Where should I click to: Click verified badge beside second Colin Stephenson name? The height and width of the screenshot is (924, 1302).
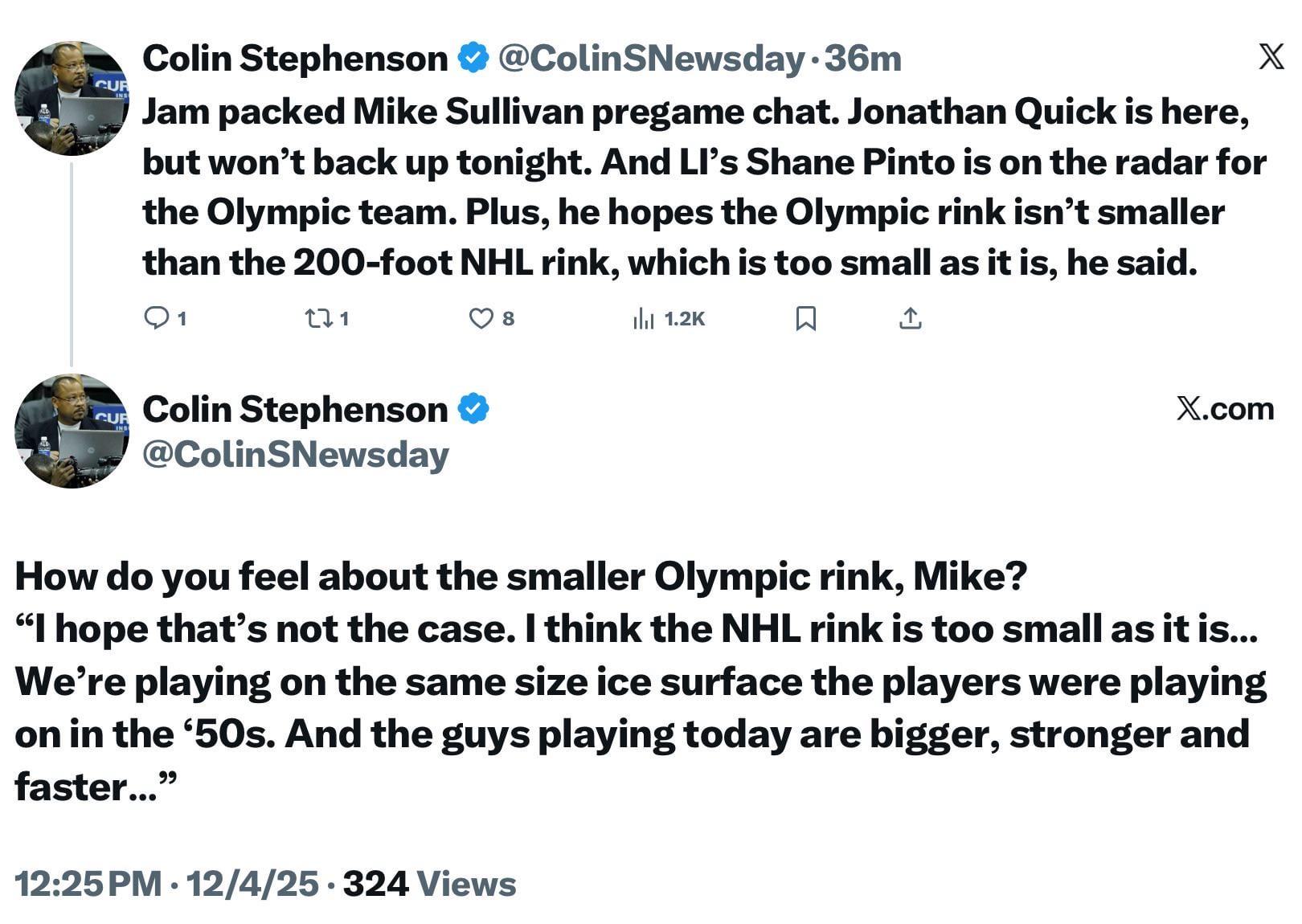[x=473, y=409]
